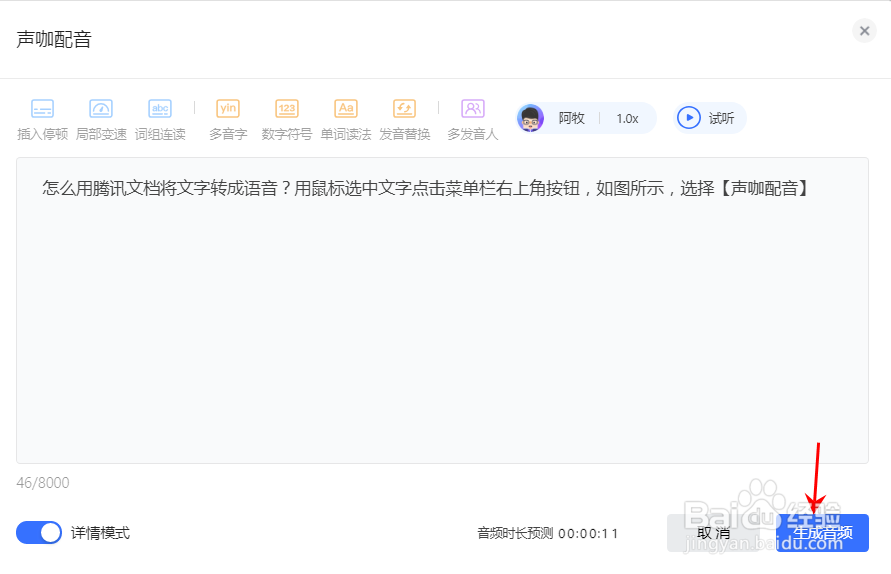Toggle the detail mode (详情模式) switch

[39, 533]
